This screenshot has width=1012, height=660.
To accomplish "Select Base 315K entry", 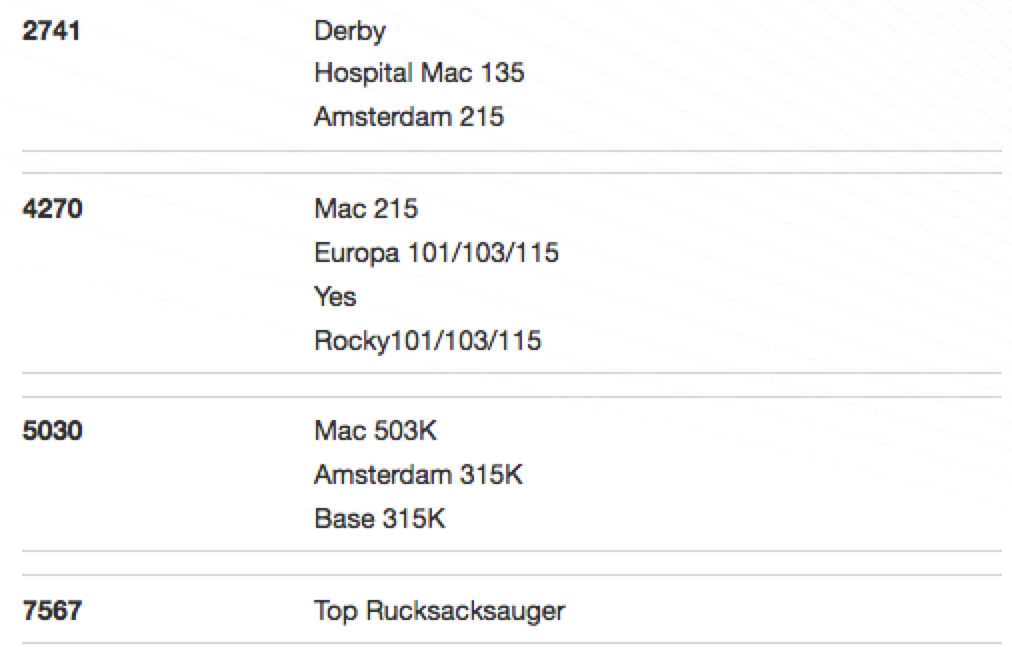I will tap(380, 519).
